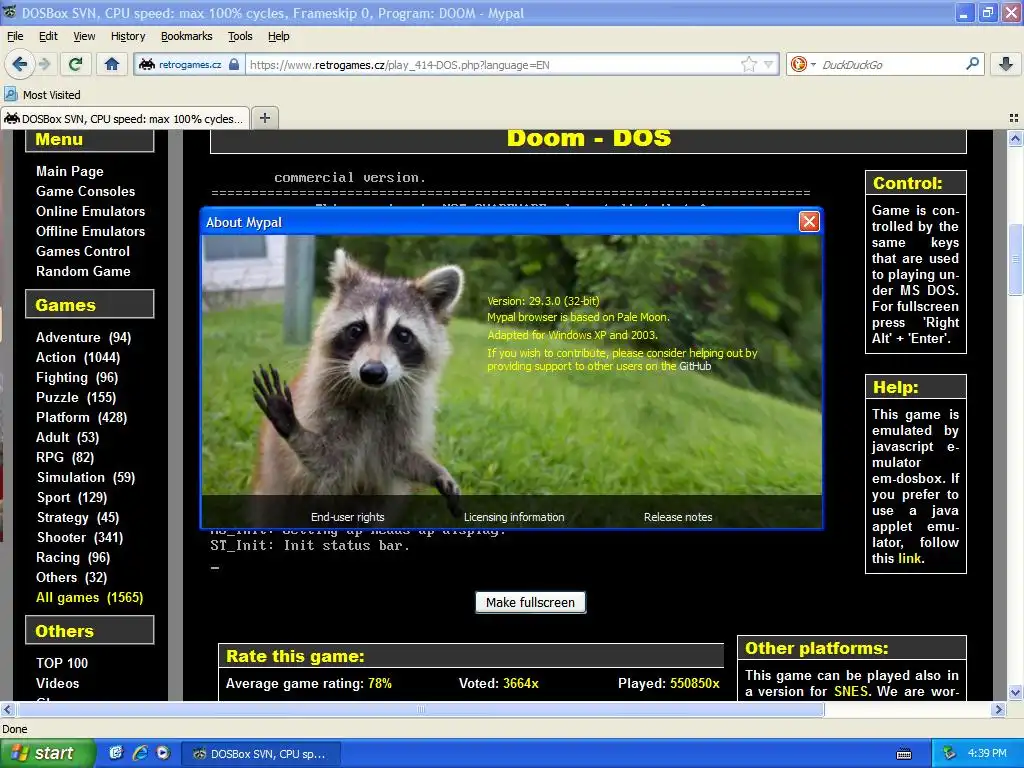Open the Edit menu
The image size is (1024, 768).
[48, 36]
